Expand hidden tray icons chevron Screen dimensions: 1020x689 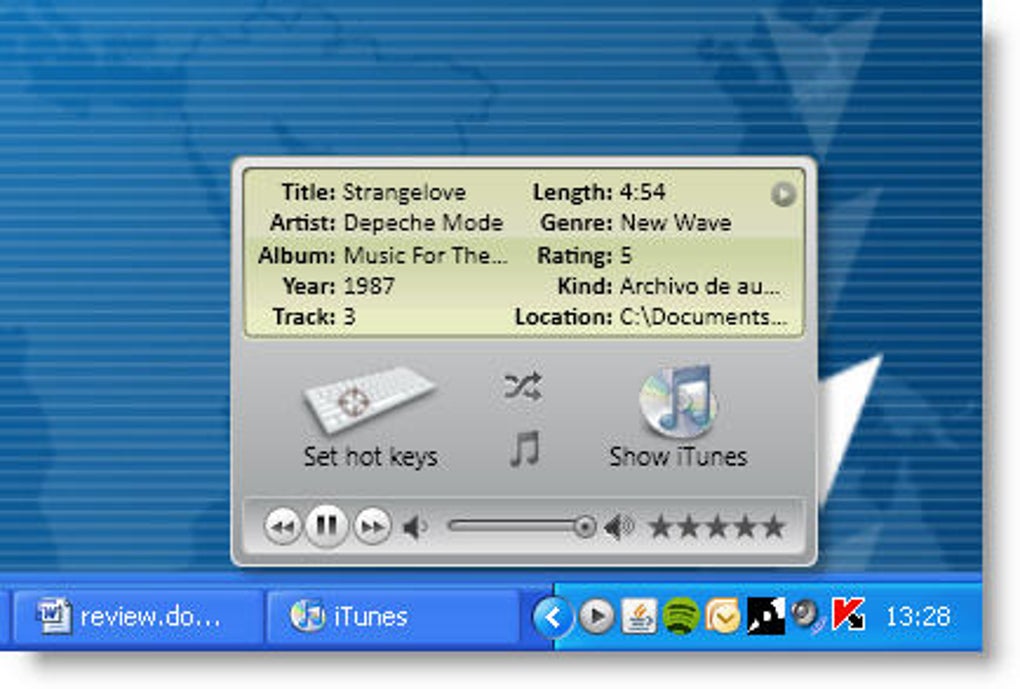[x=553, y=616]
